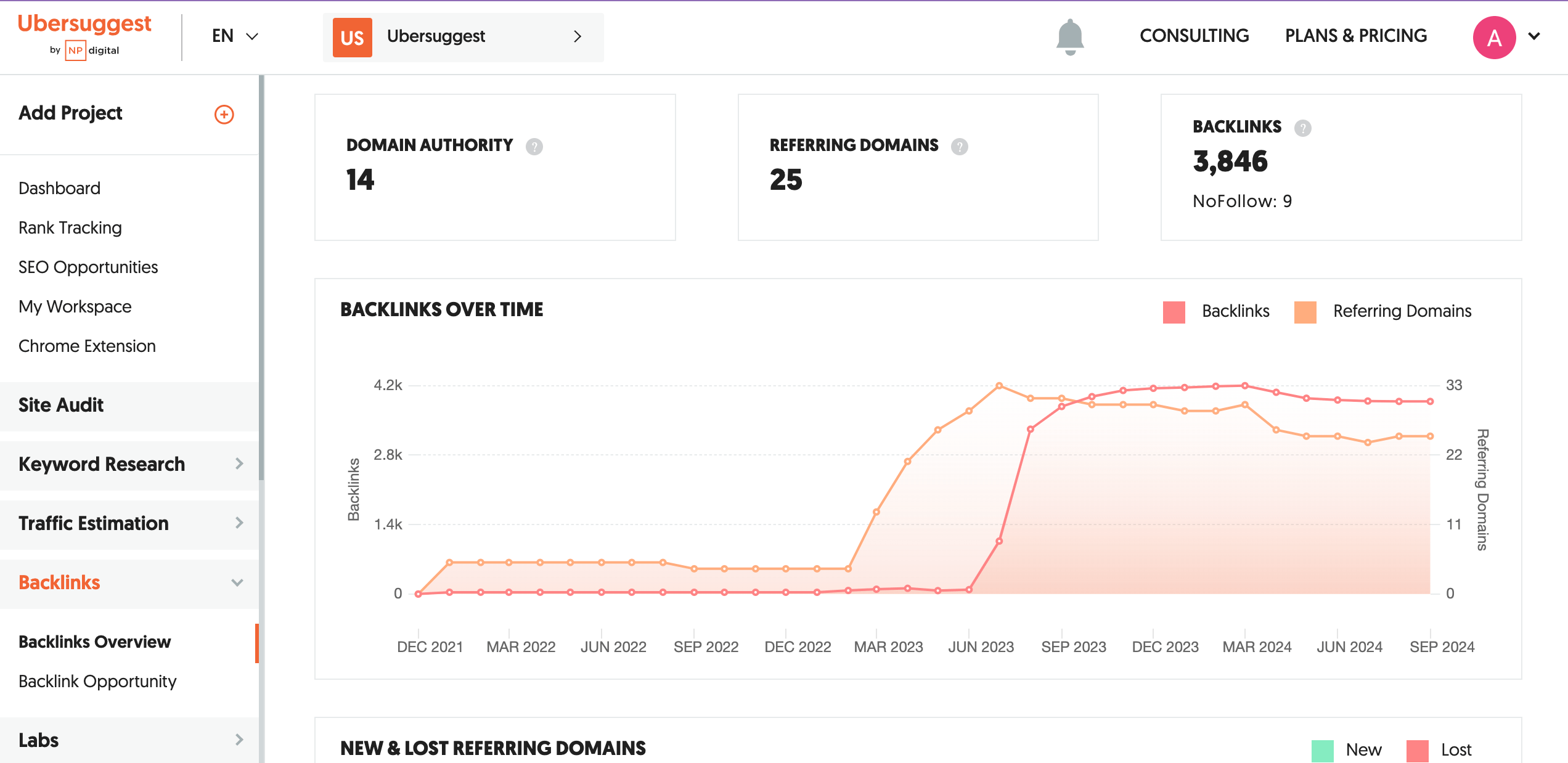Open Referring Domains help tooltip icon

(959, 146)
